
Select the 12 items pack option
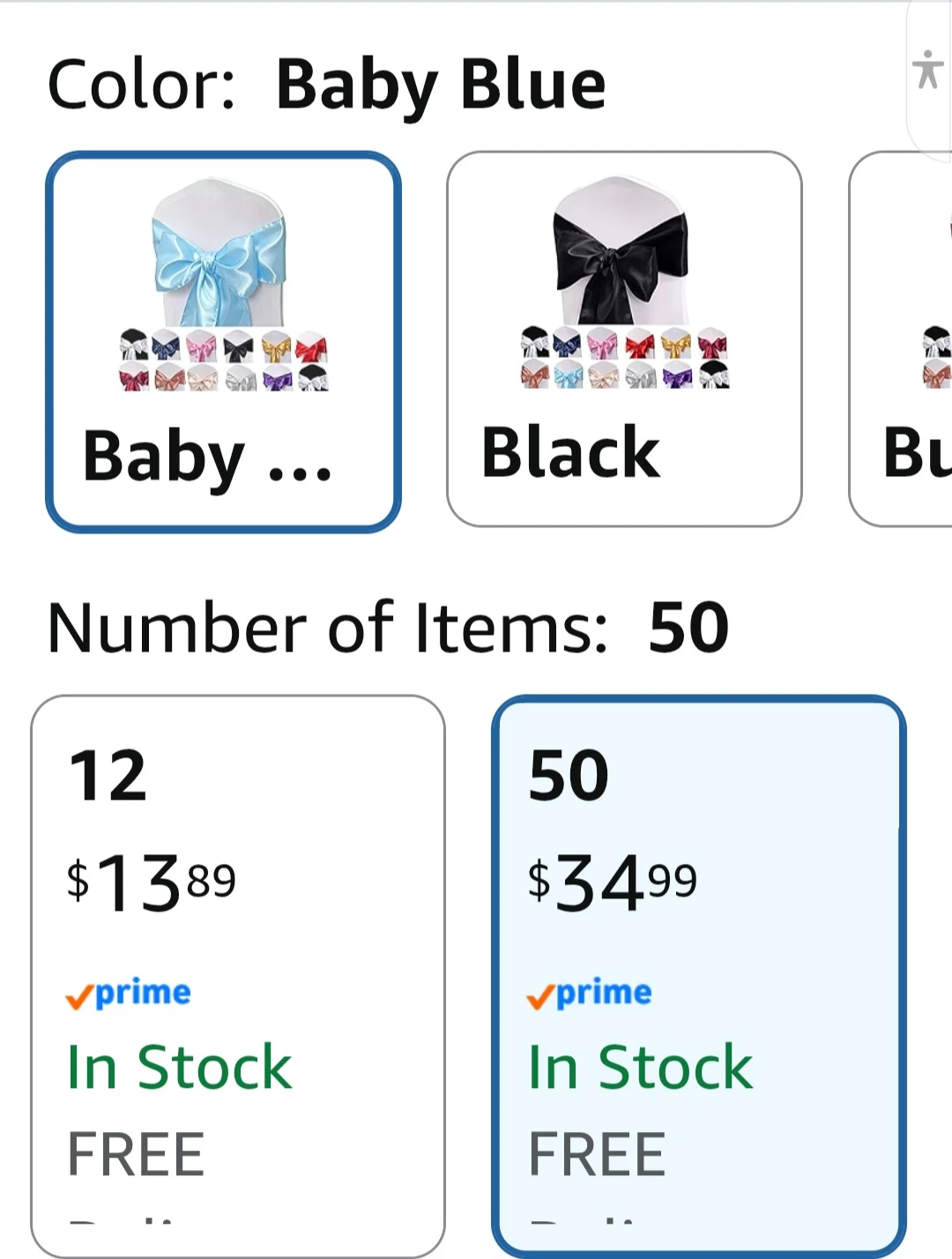click(x=238, y=976)
